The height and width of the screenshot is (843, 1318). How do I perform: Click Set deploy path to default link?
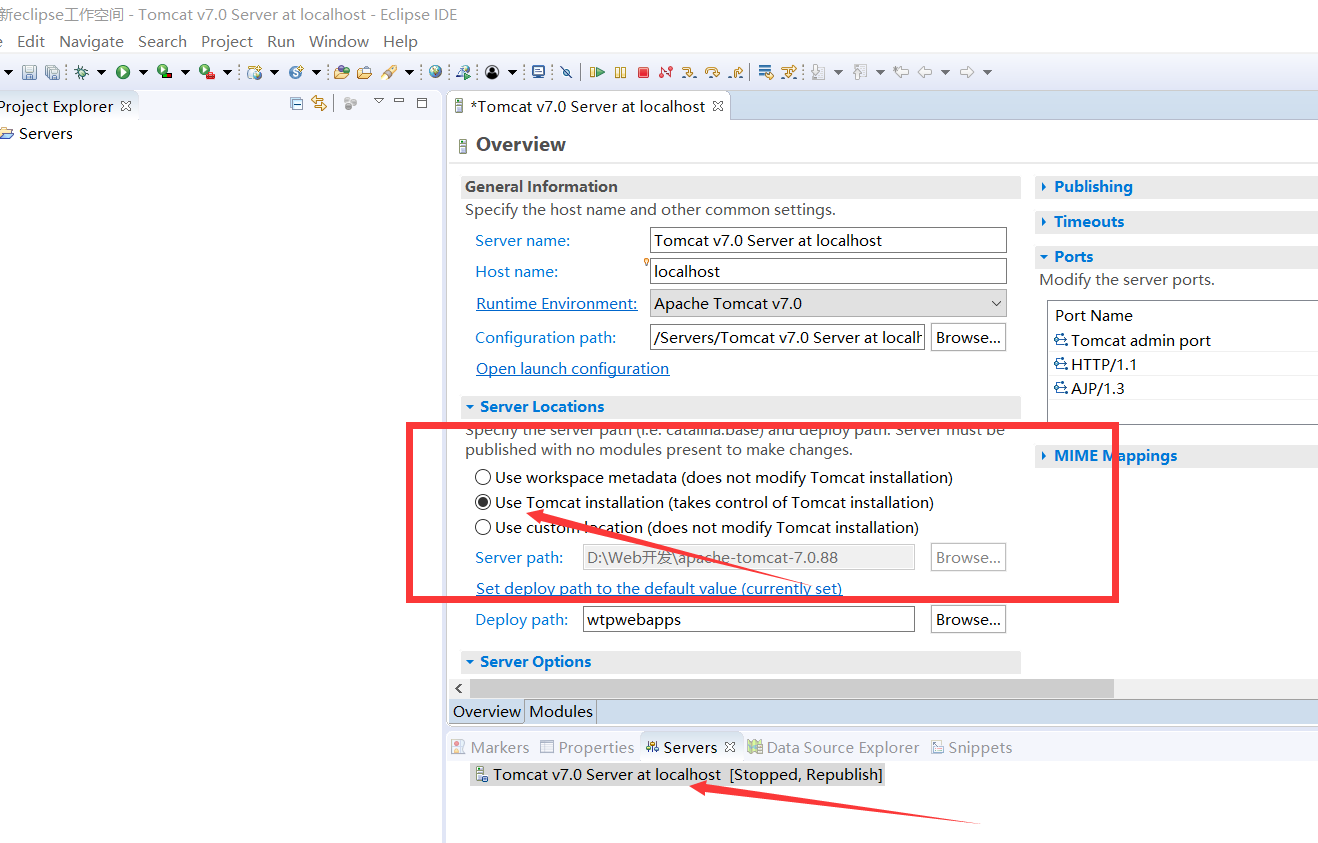659,589
